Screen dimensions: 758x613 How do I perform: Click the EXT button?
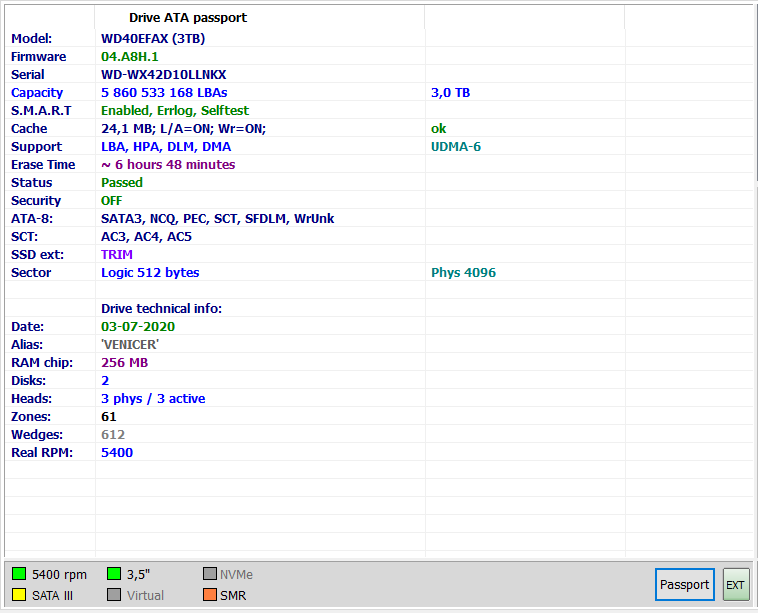(736, 584)
